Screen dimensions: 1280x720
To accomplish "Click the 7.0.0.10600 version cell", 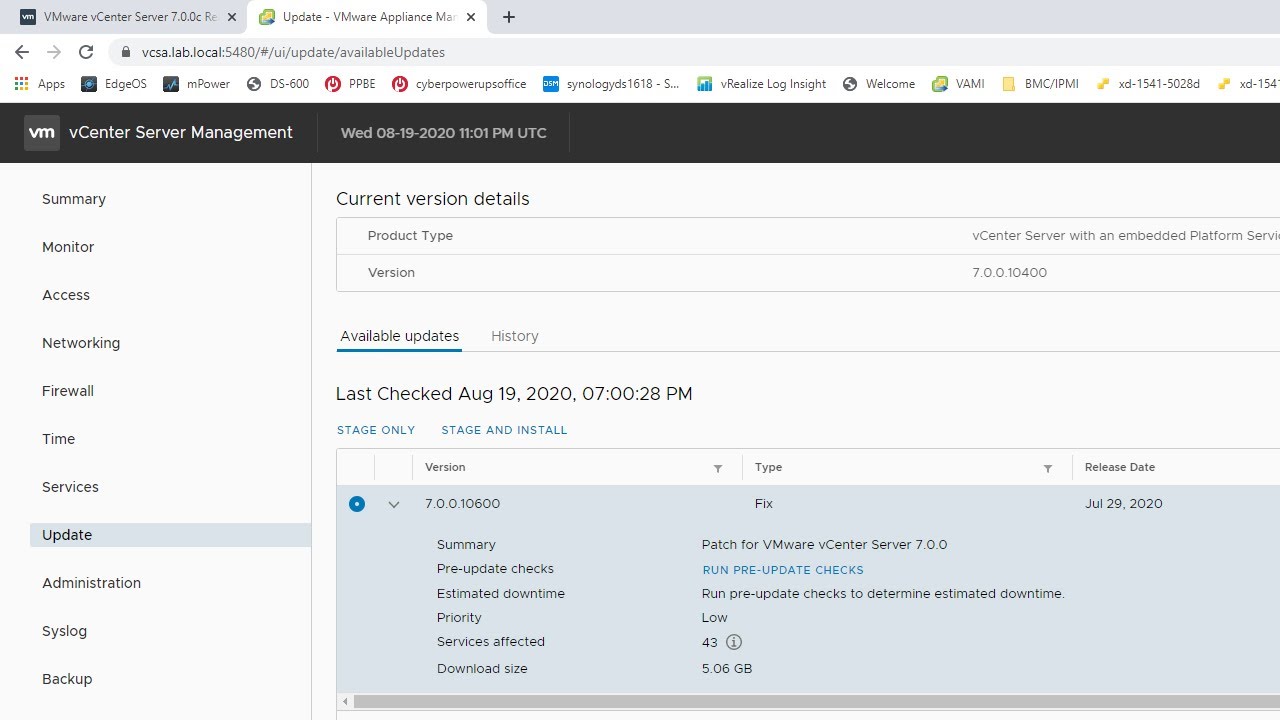I will [x=462, y=504].
